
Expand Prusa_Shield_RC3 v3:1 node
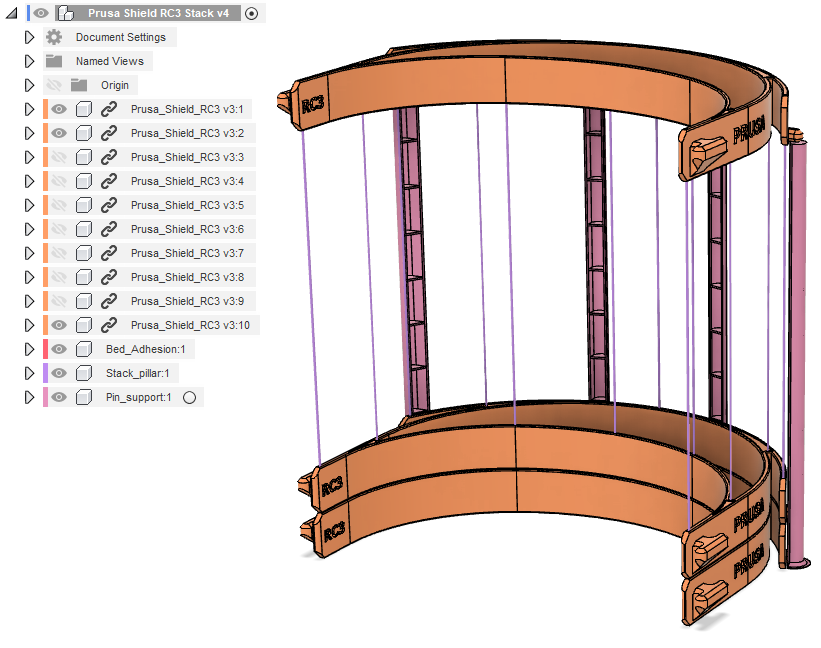point(29,109)
